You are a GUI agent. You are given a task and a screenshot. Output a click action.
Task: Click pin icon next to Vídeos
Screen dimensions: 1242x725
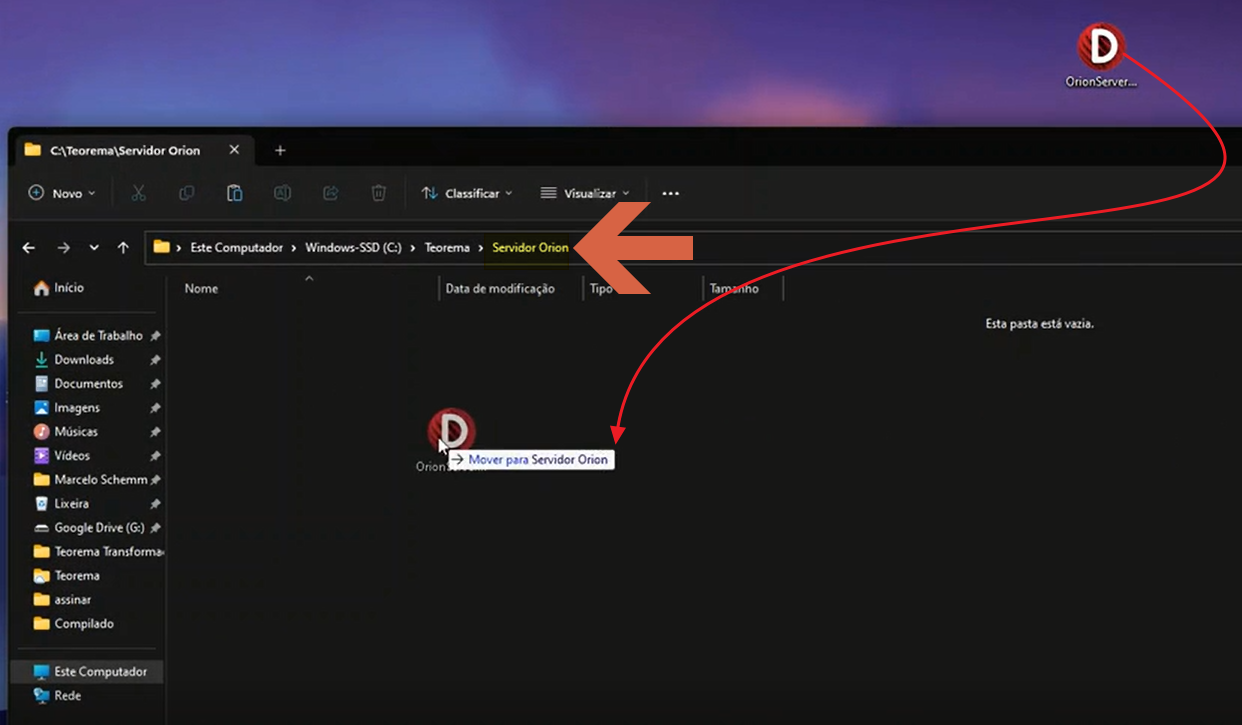pos(155,456)
